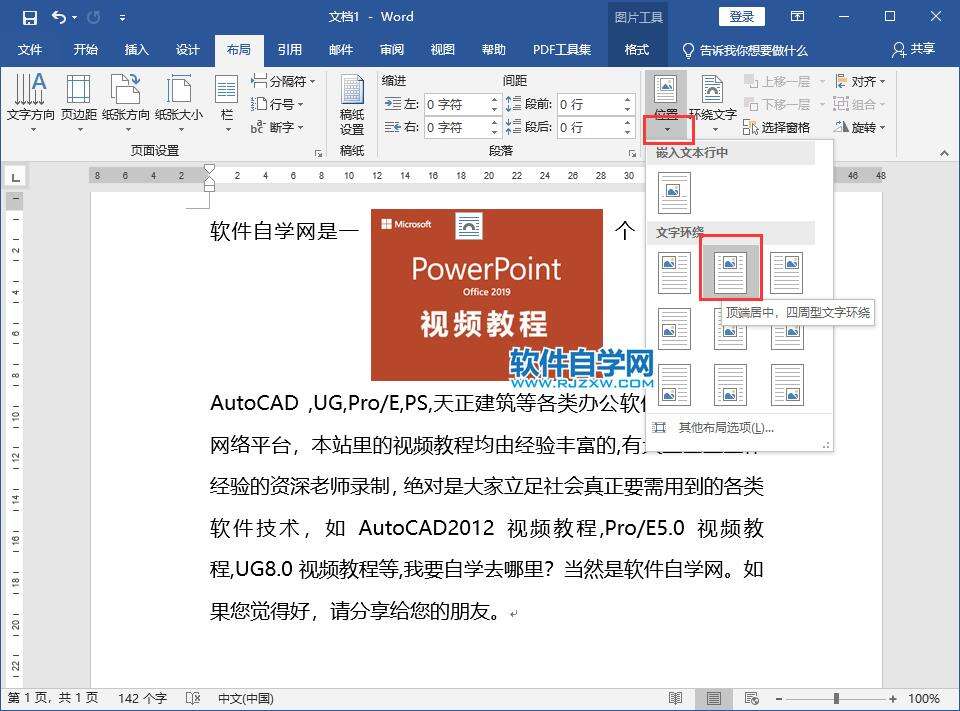The image size is (960, 711).
Task: Open the Columns (栏) tool
Action: [227, 102]
